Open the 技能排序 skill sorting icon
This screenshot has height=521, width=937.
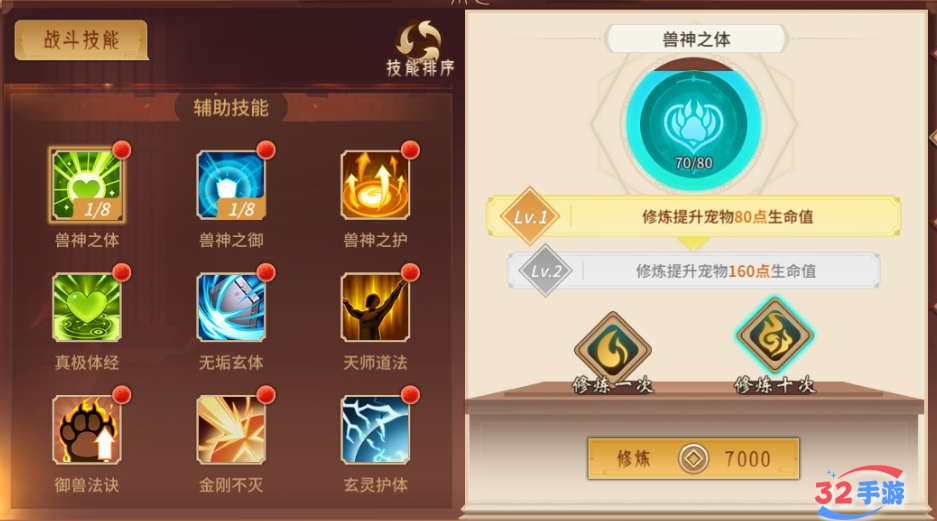click(x=420, y=48)
